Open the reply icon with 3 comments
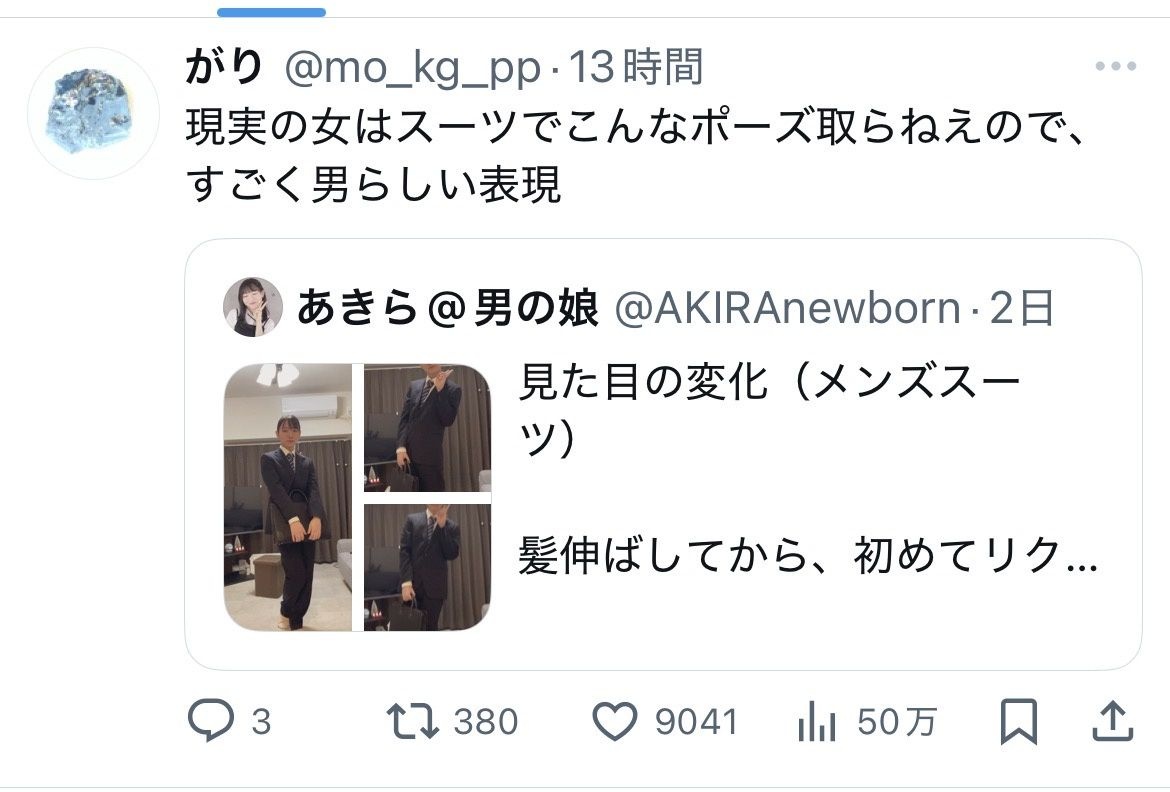1170x792 pixels. 210,721
